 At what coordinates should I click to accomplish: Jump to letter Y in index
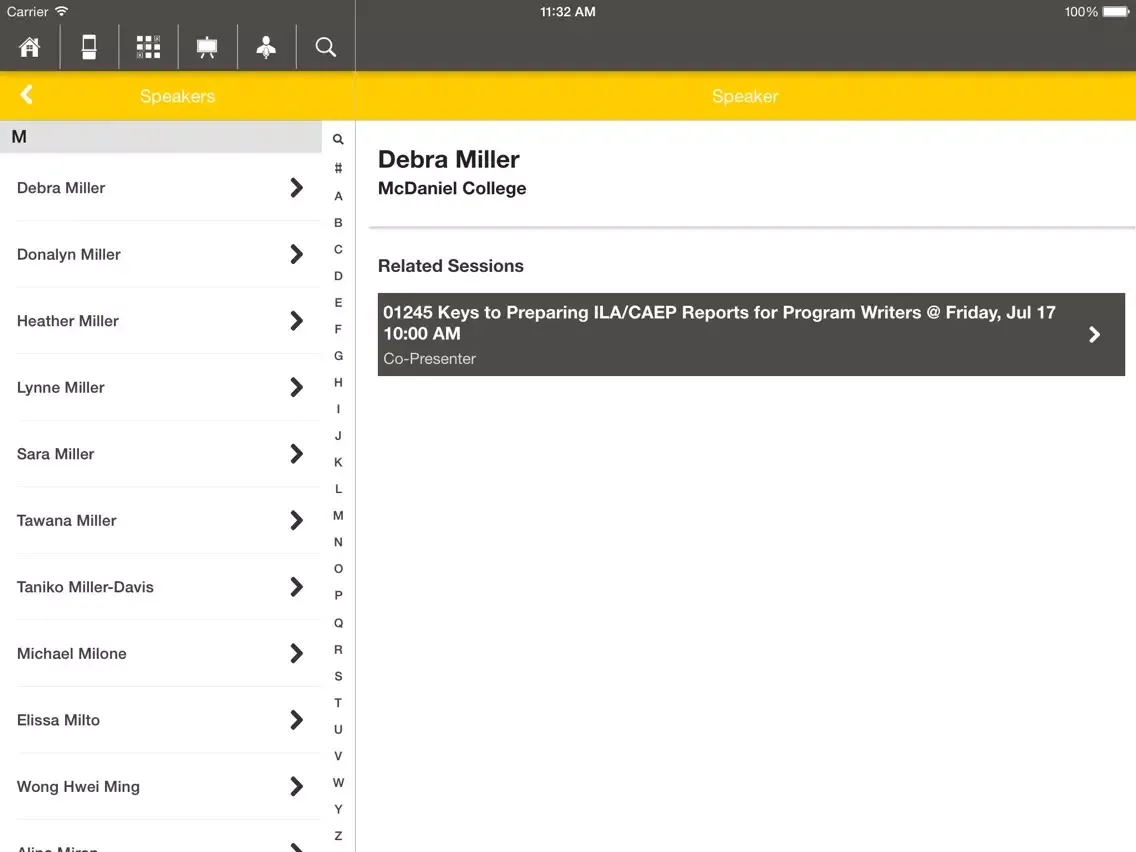[338, 809]
